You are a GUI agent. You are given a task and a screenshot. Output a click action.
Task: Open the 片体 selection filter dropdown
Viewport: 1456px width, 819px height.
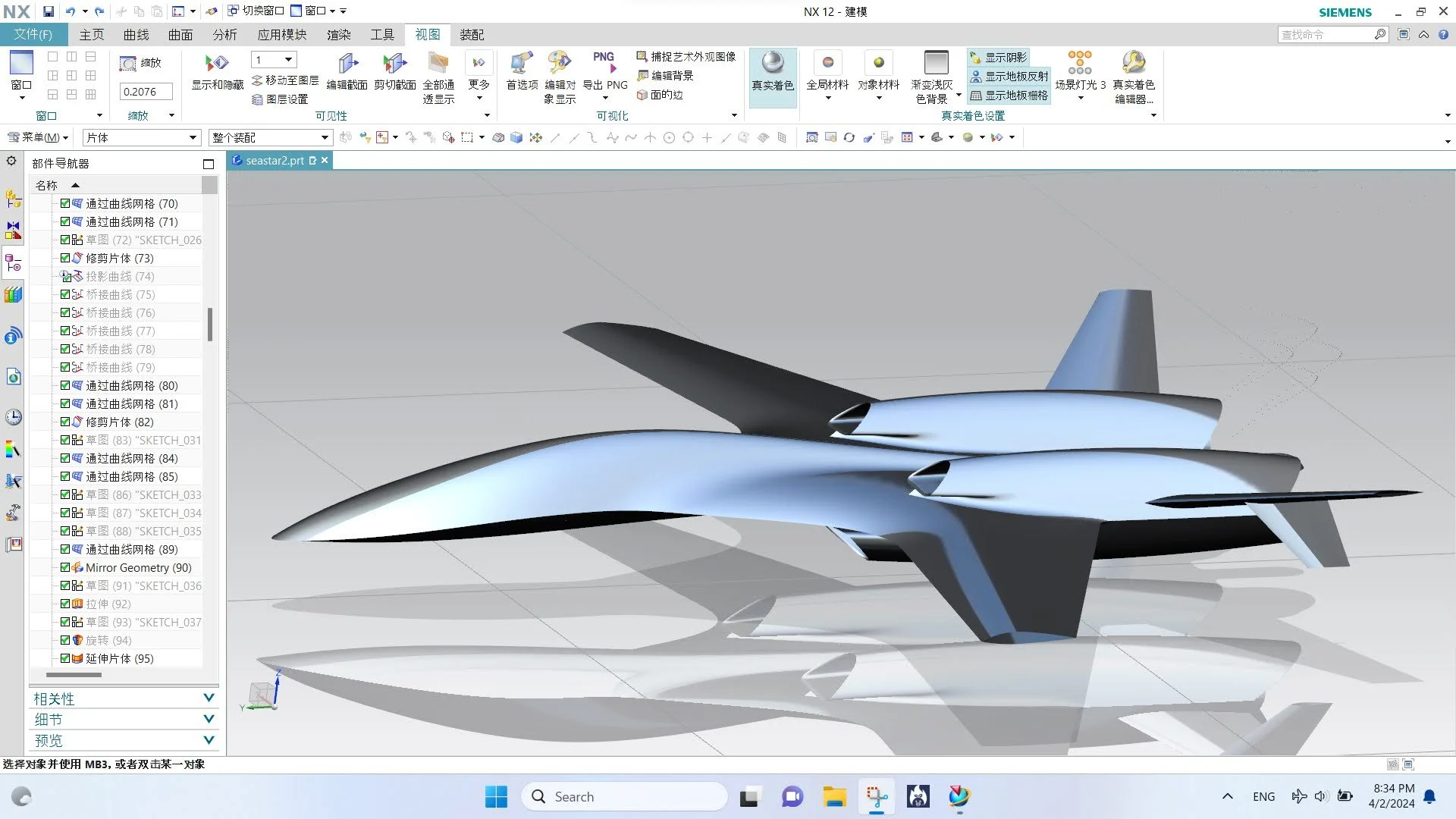click(x=193, y=137)
